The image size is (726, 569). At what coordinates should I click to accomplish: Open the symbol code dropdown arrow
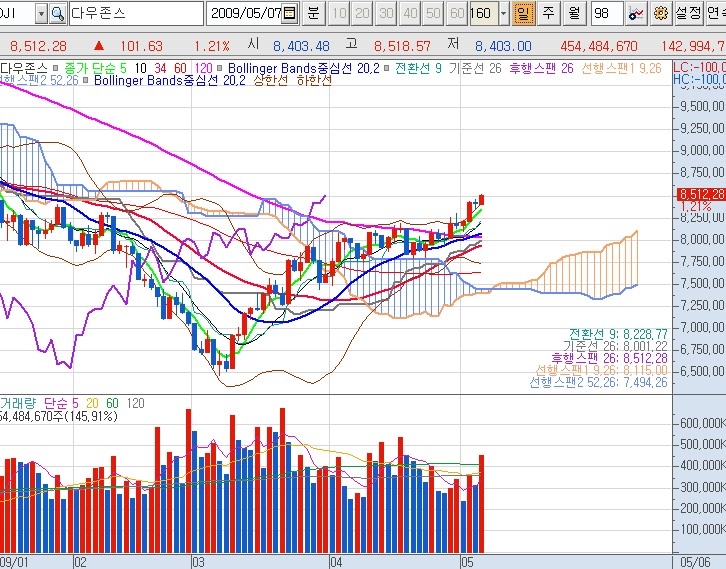coord(40,14)
